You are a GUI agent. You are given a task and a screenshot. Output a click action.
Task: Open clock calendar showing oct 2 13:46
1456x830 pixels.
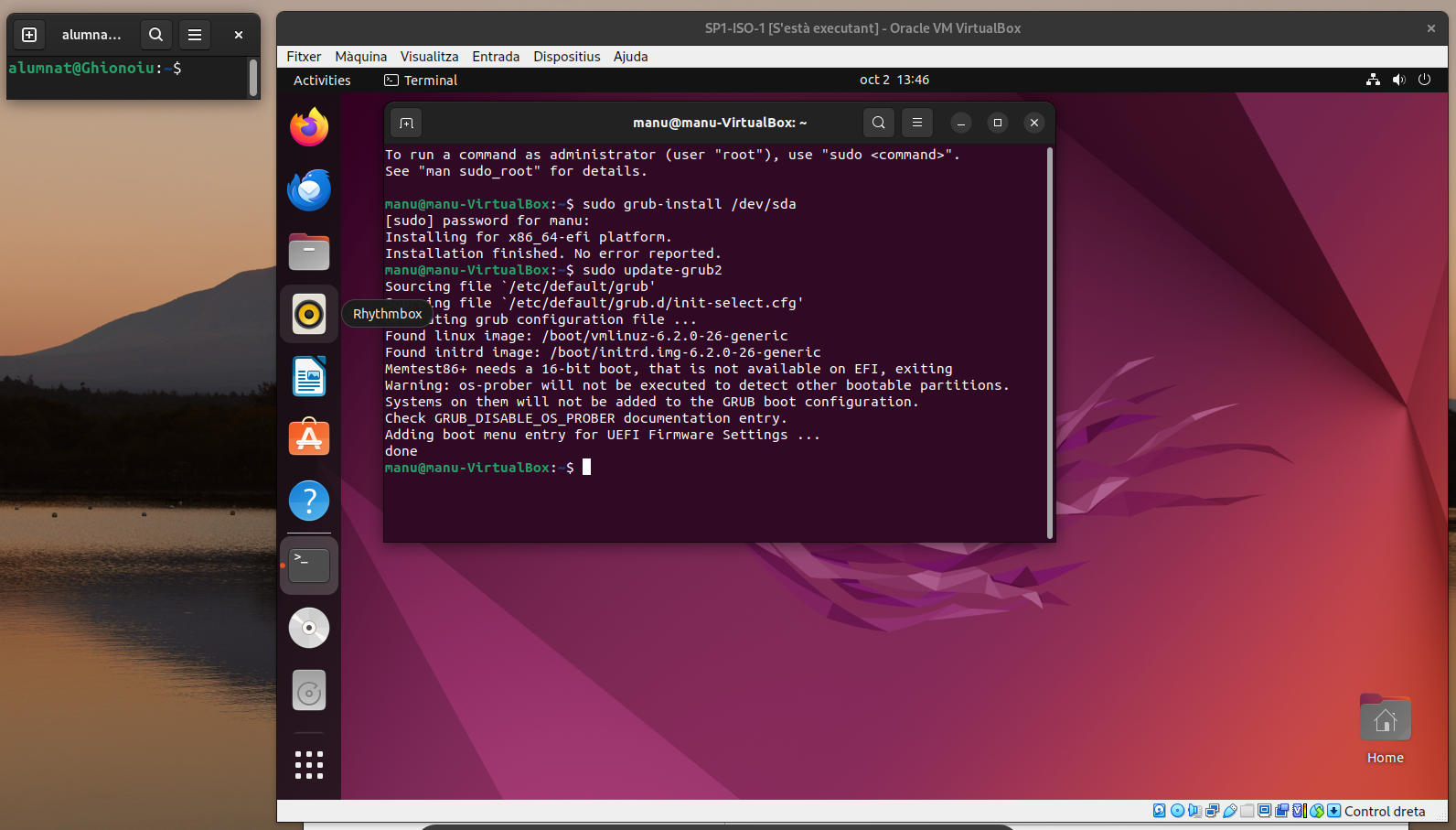tap(894, 81)
